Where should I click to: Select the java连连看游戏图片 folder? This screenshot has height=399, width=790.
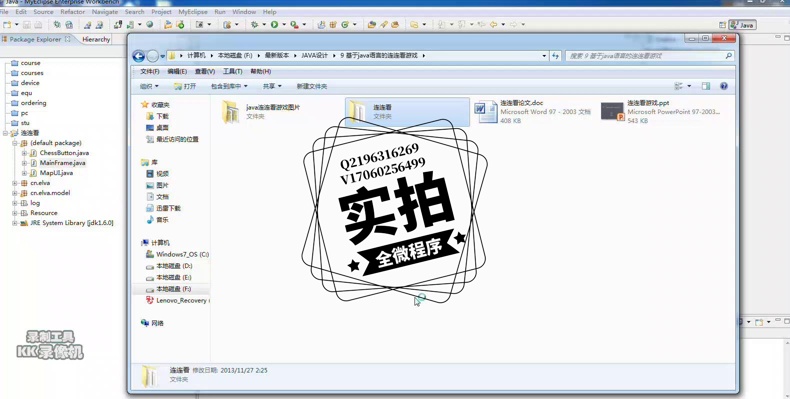click(273, 111)
